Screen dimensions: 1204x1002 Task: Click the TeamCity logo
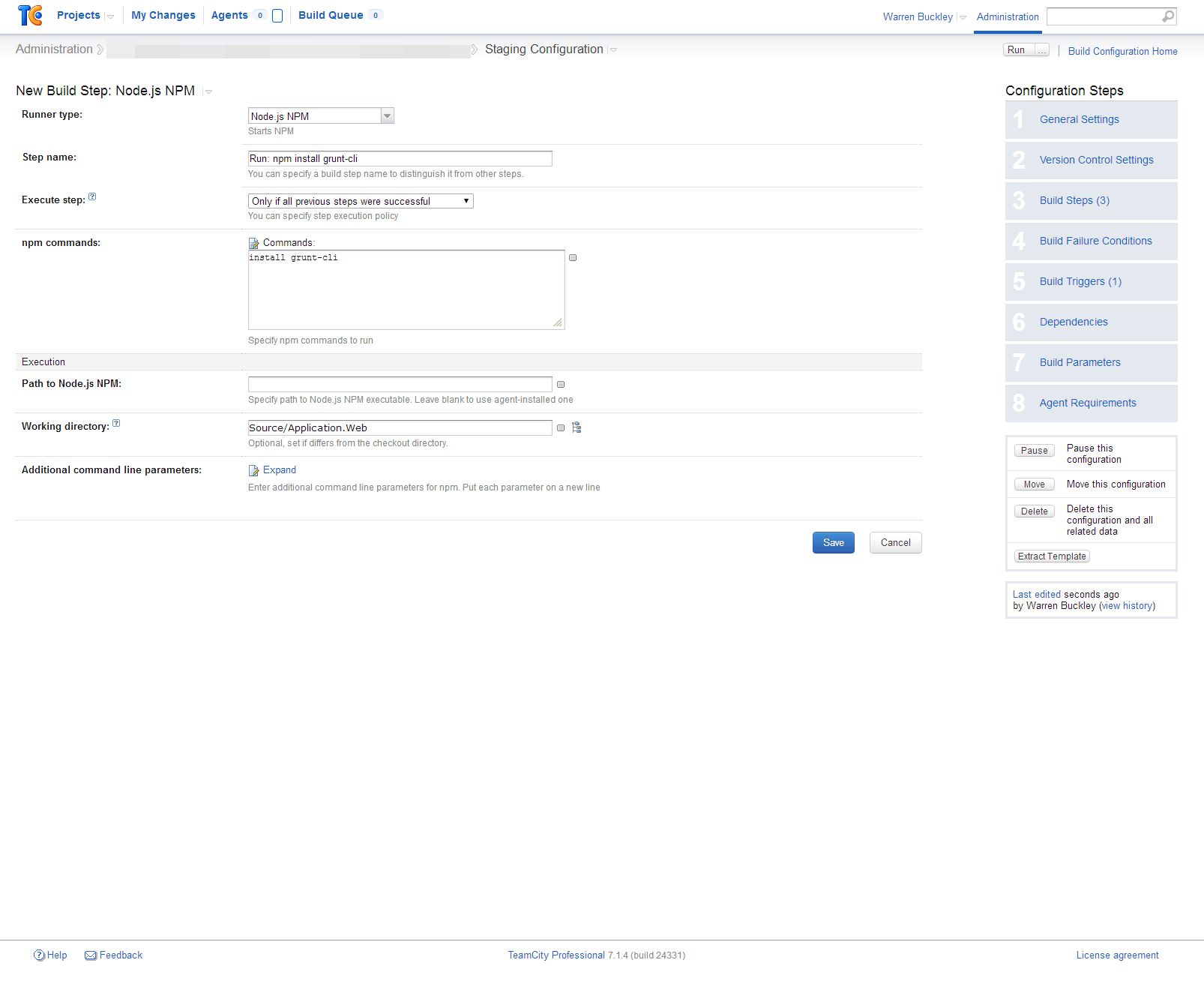tap(30, 15)
